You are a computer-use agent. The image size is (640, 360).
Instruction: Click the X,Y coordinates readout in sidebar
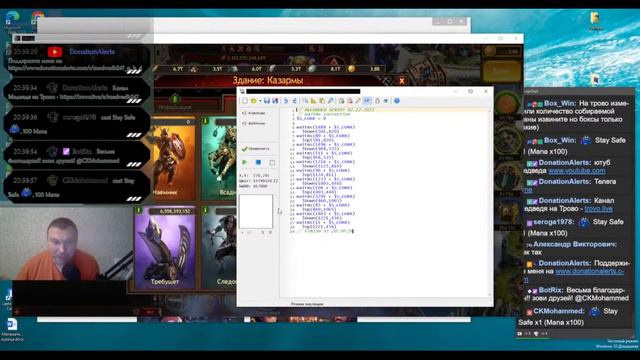pyautogui.click(x=254, y=176)
